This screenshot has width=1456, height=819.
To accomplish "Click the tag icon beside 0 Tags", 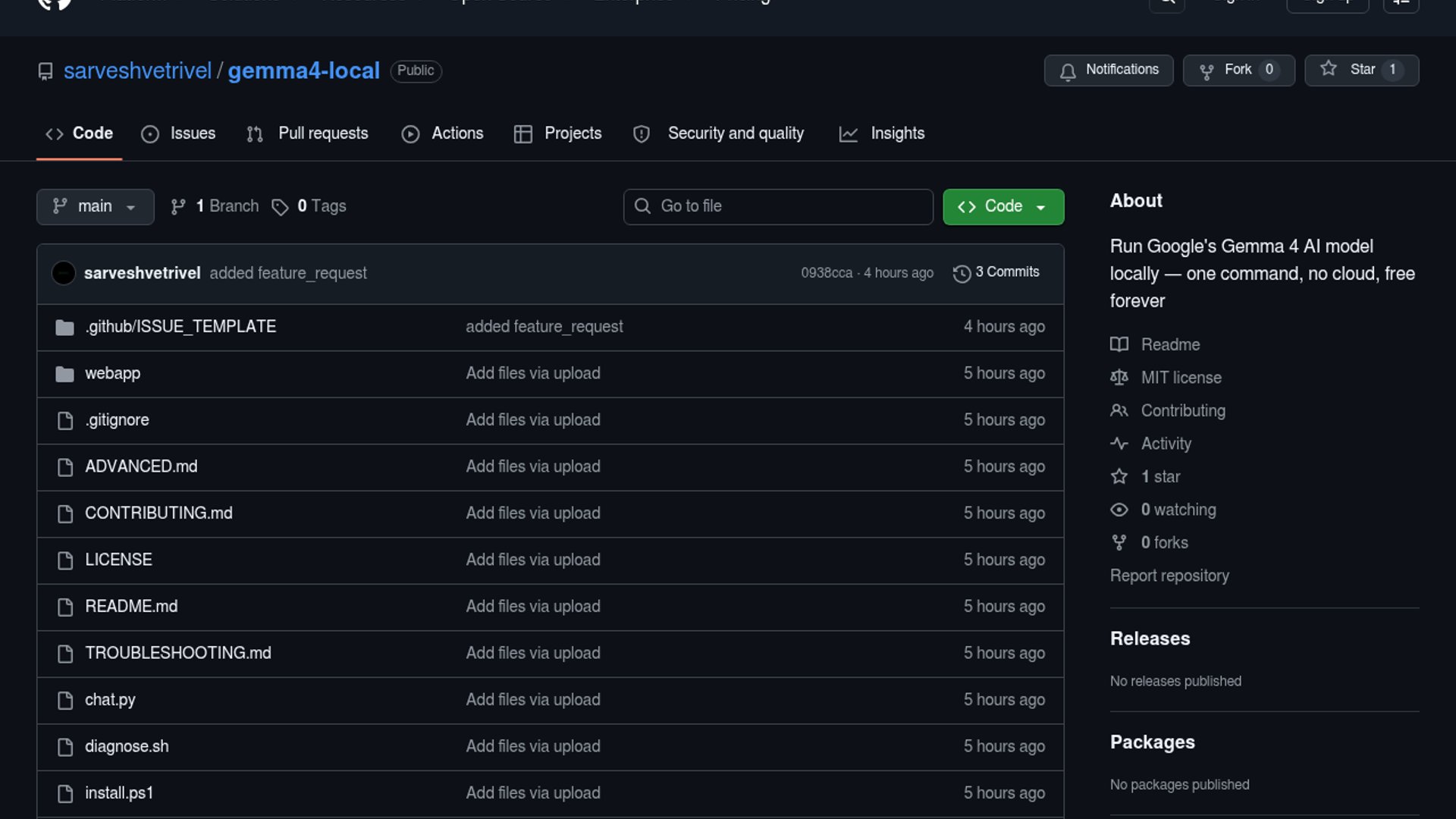I will click(280, 207).
